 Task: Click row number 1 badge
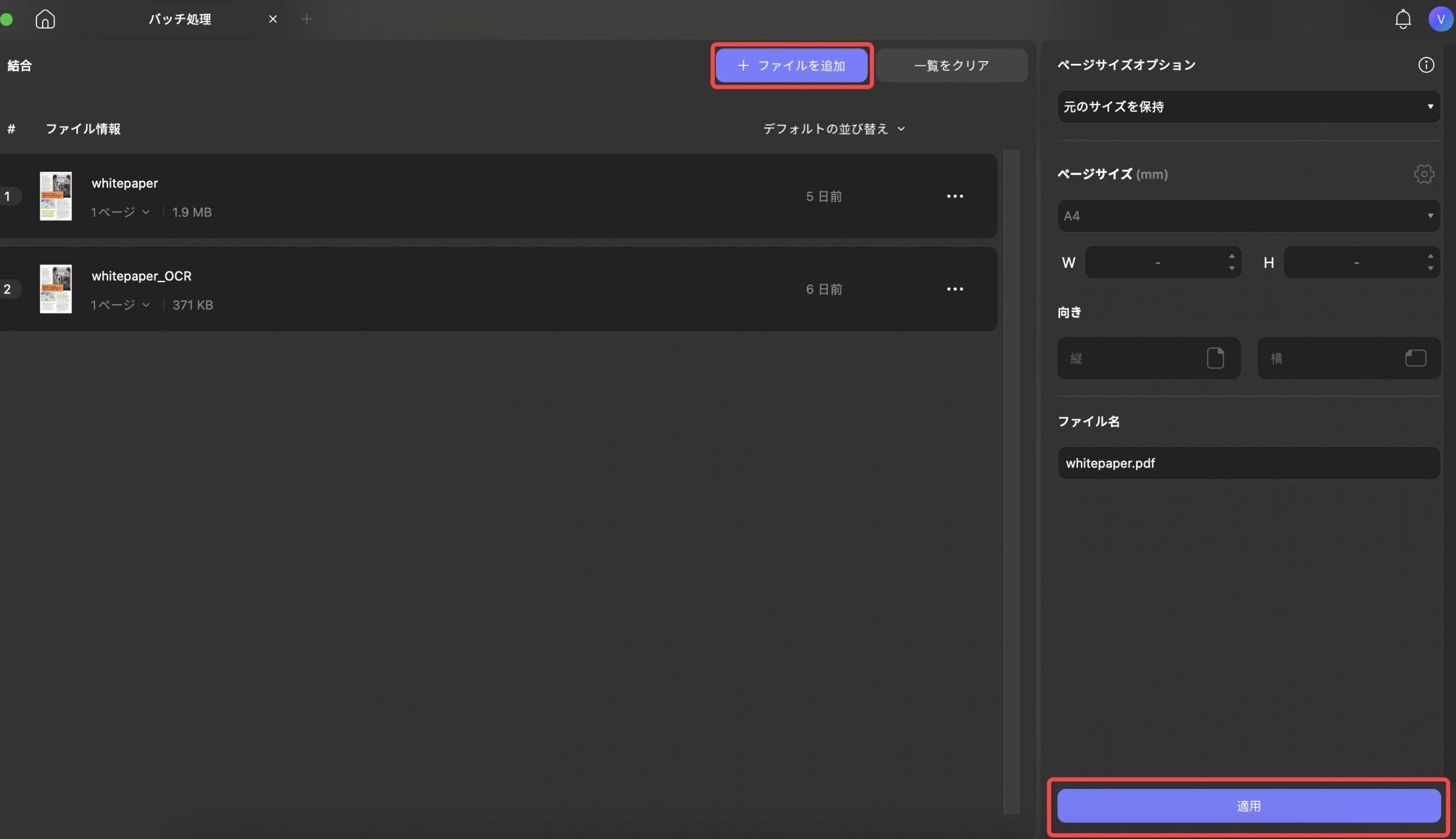pos(7,196)
